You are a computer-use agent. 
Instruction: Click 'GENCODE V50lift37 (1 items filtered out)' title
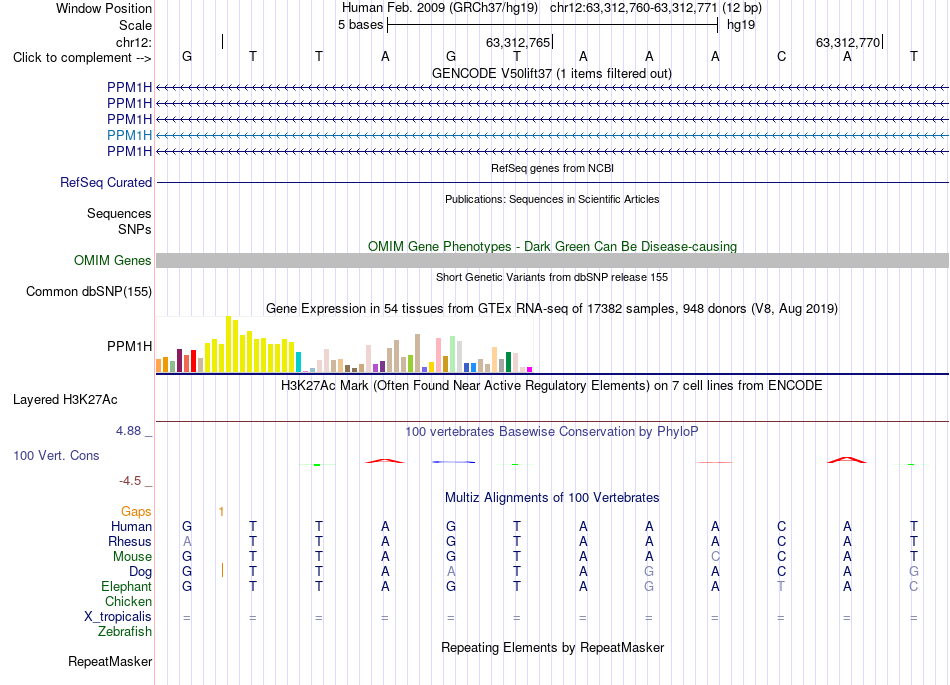552,74
